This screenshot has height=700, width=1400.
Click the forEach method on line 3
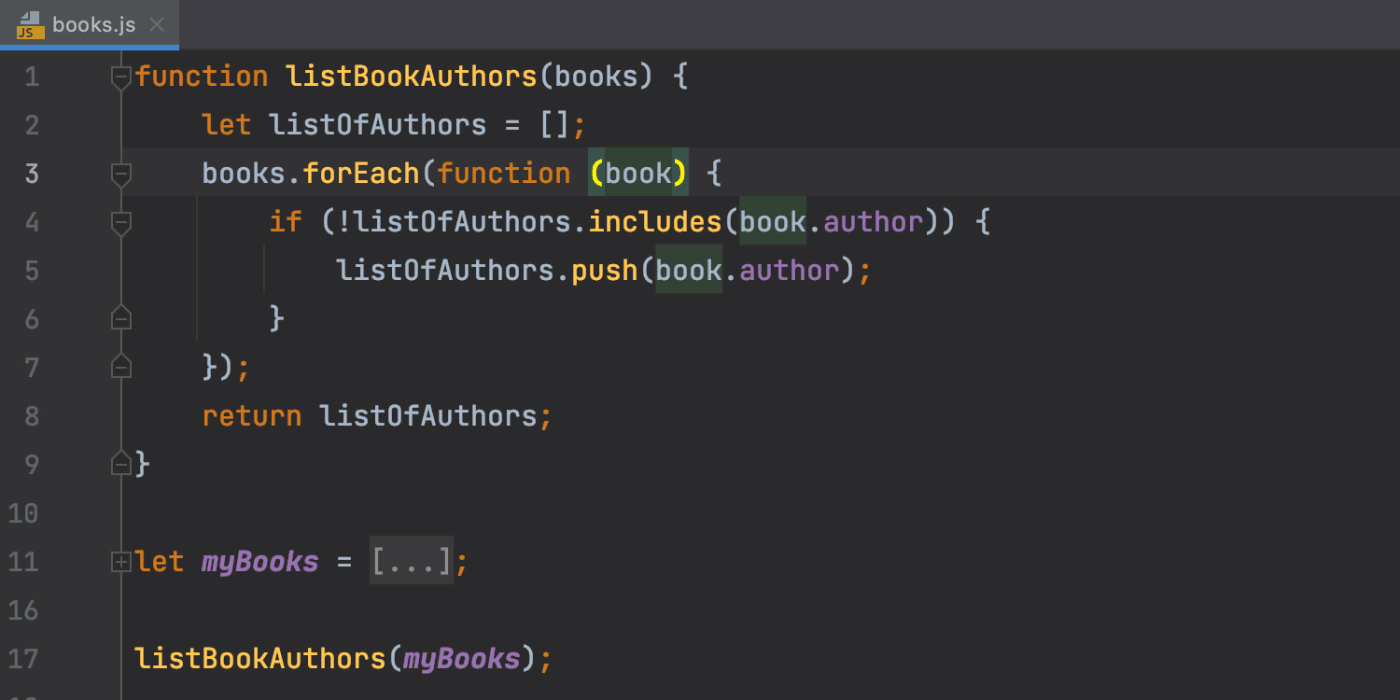point(361,174)
